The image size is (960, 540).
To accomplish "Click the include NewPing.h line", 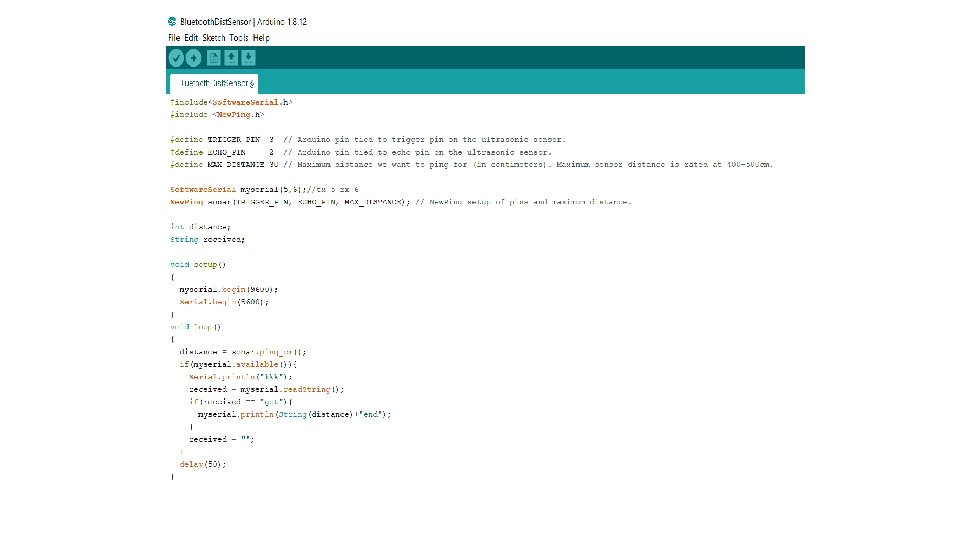I will tap(217, 114).
